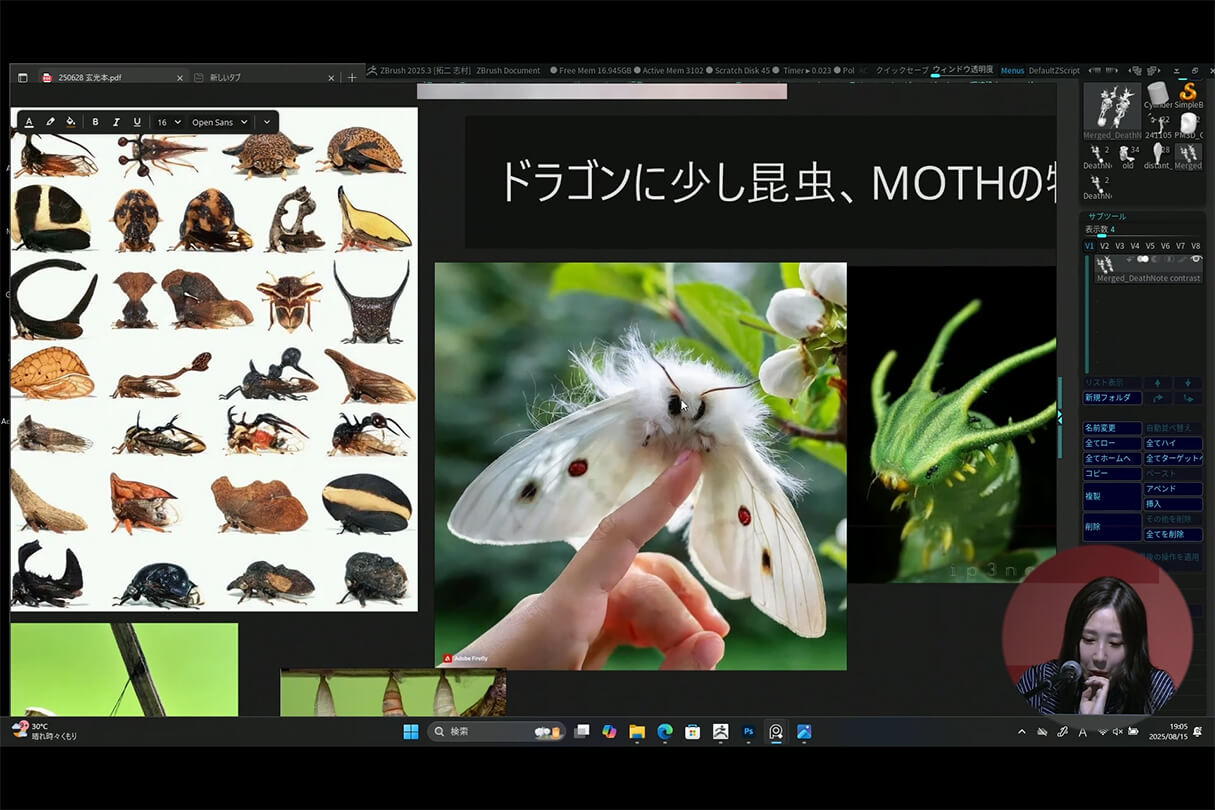Click the 複製 (duplicate) button in the subtool panel

pyautogui.click(x=1110, y=494)
